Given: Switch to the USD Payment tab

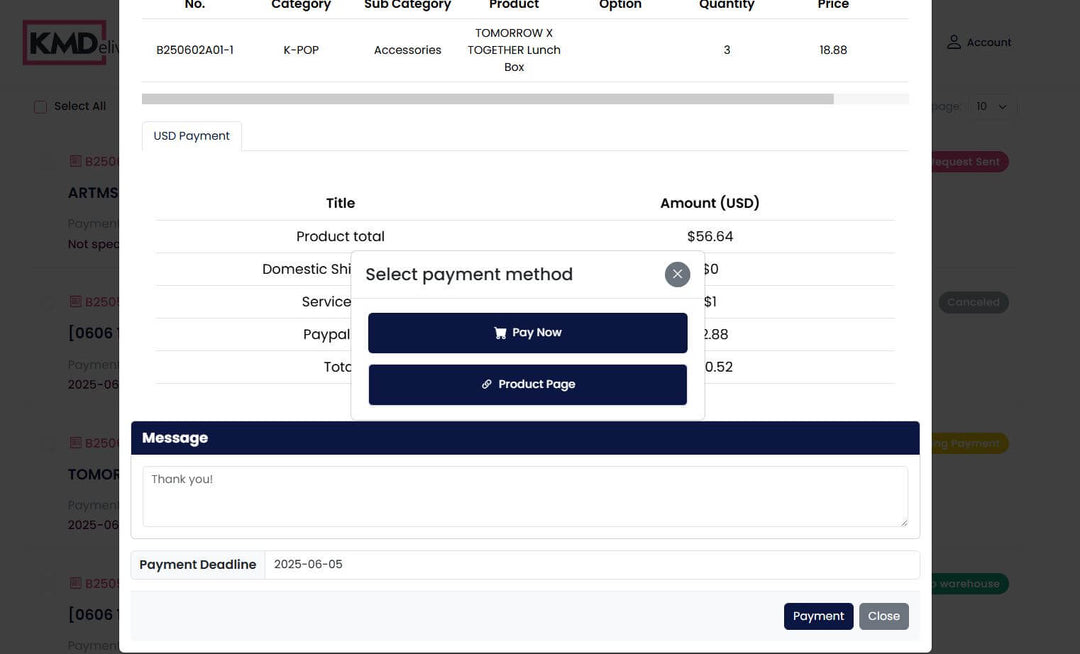Looking at the screenshot, I should [191, 136].
